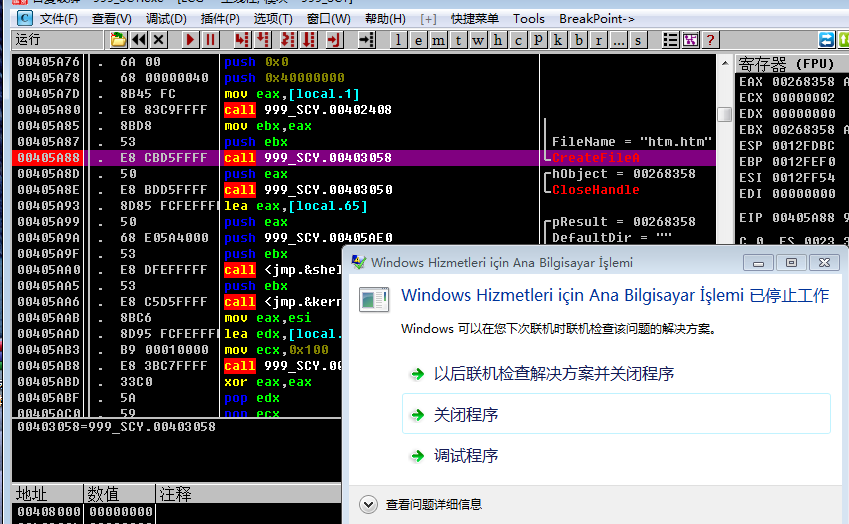Screen dimensions: 849x524
Task: Choose 以后联机检查解决方案并关闭程序 in the error dialog
Action: pos(553,374)
